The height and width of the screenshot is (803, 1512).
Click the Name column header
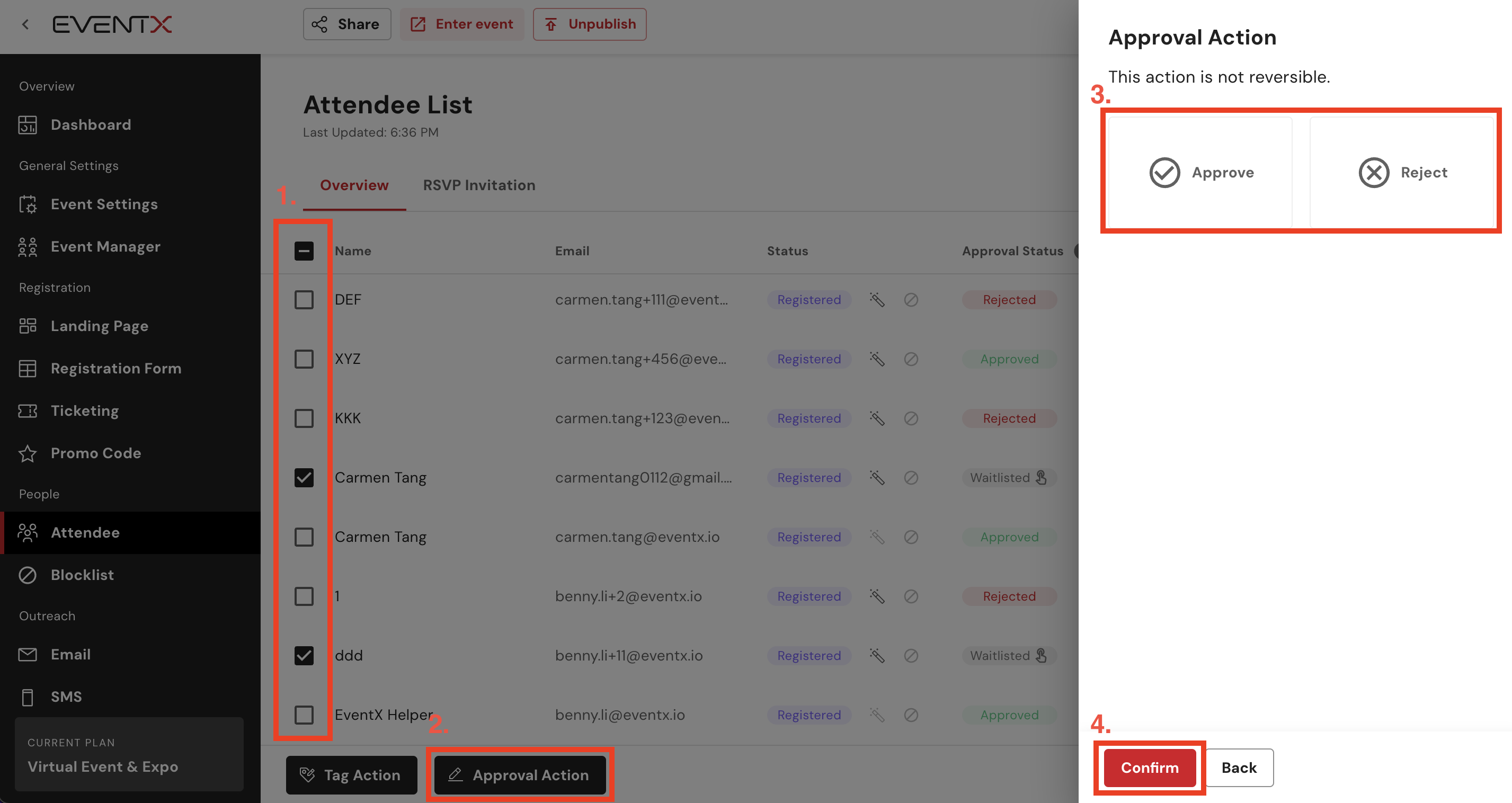353,251
